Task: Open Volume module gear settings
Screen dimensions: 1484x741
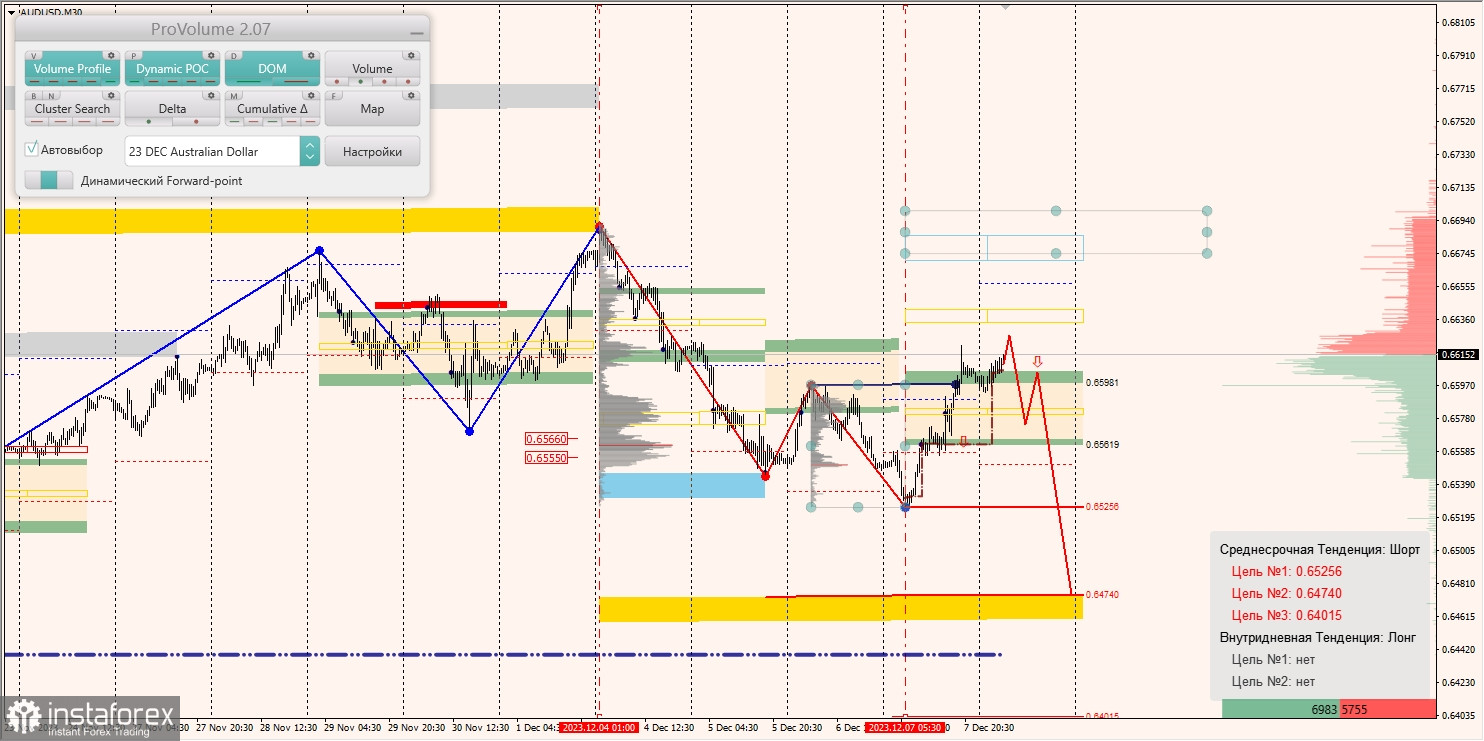Action: pyautogui.click(x=411, y=55)
